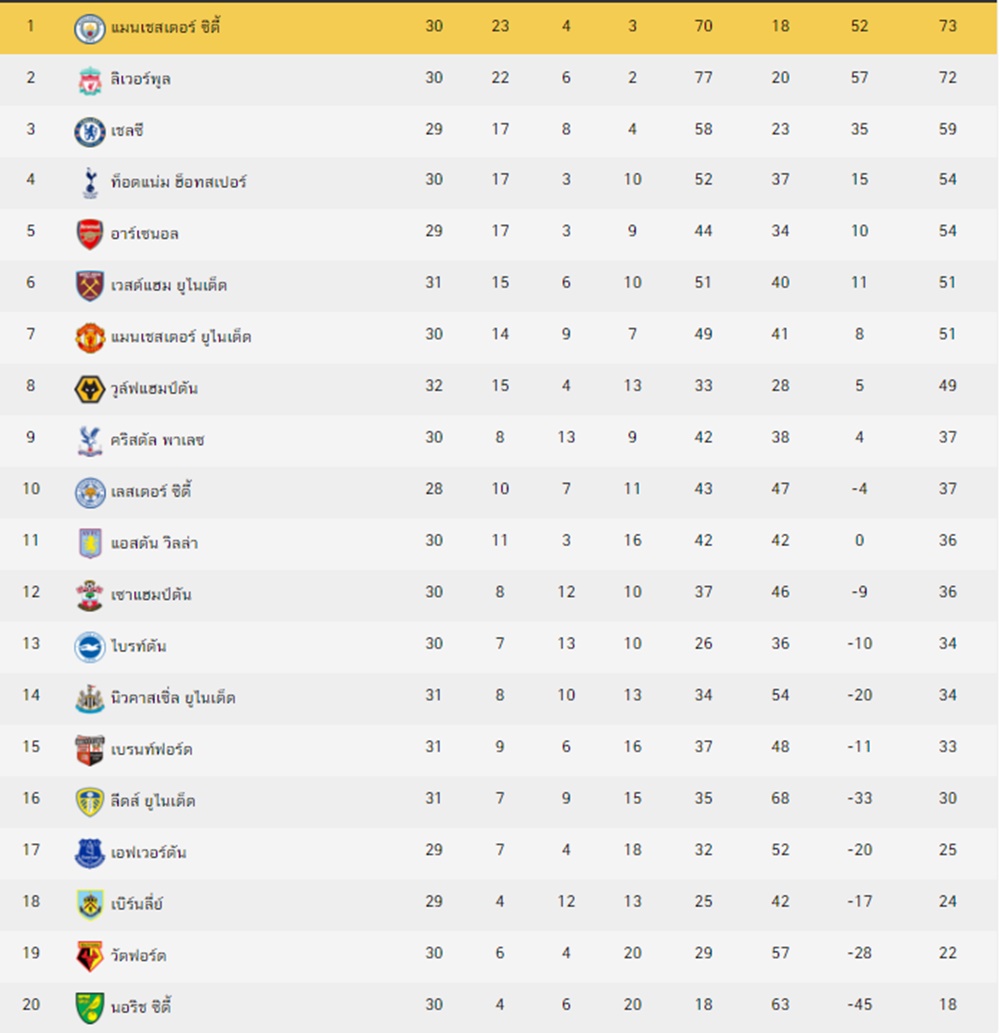Open the แมนเชสเตอร์ ซิตี้ team link
Viewport: 1000px width, 1033px height.
click(x=165, y=27)
